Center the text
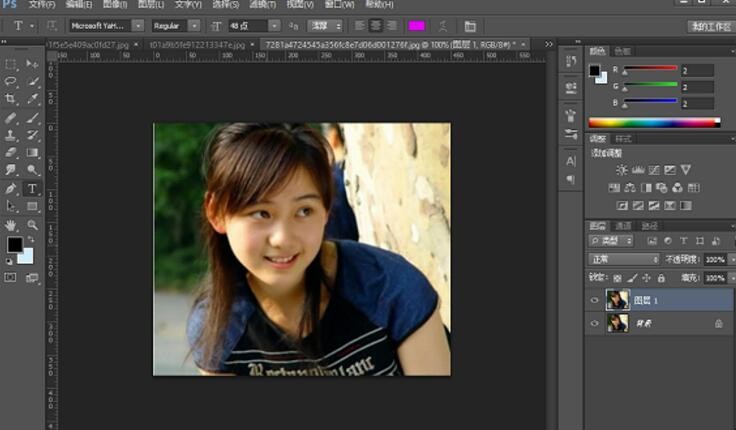 (x=376, y=26)
